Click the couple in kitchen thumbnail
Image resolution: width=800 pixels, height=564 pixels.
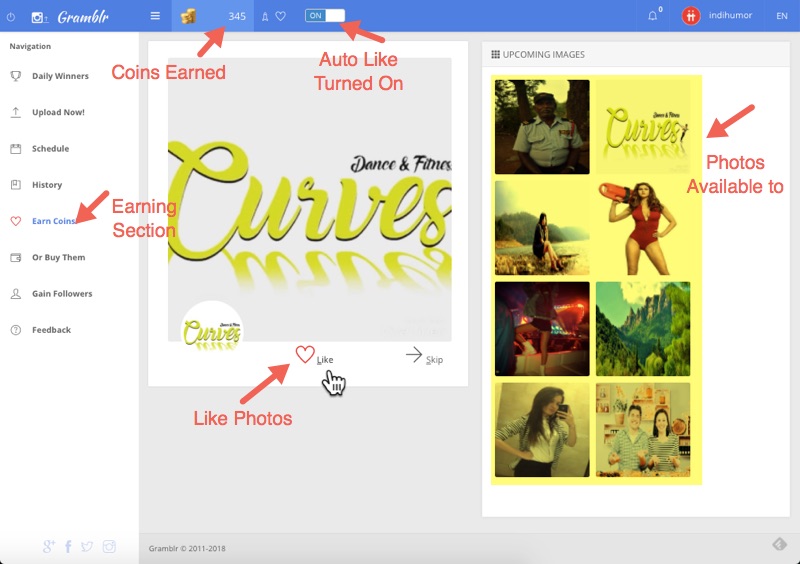pos(643,430)
